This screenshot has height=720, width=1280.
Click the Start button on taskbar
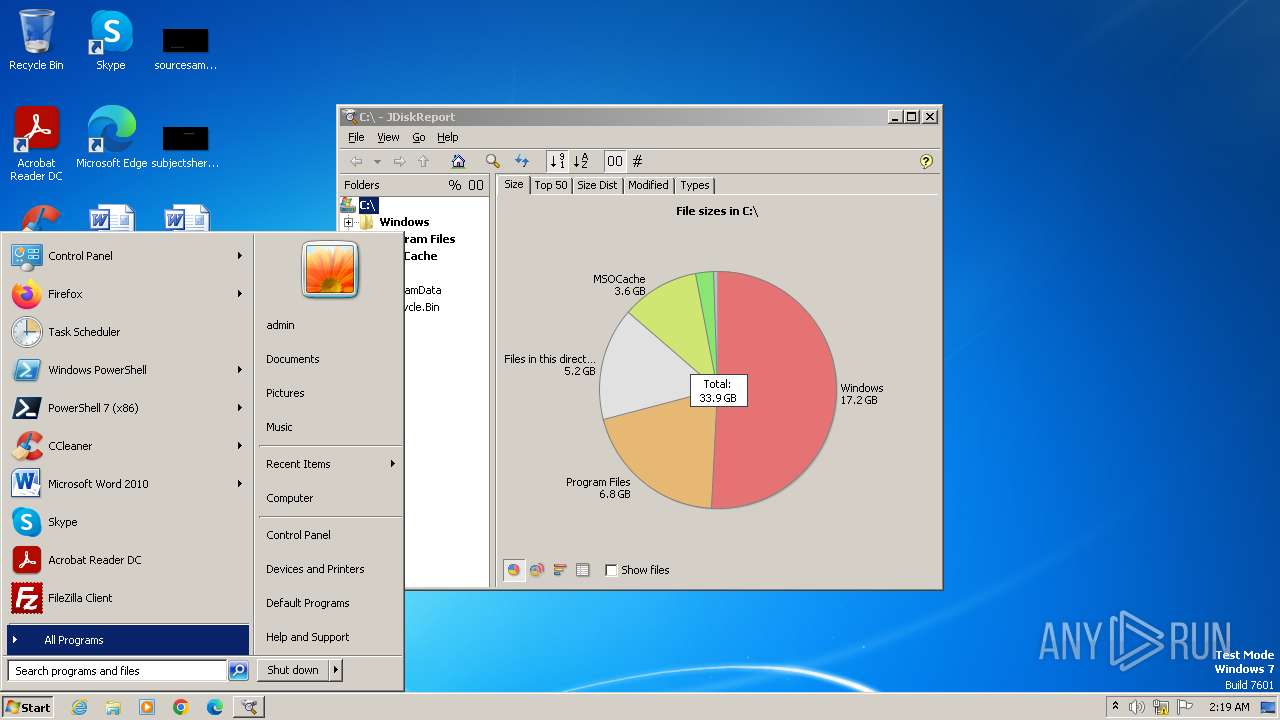(28, 707)
